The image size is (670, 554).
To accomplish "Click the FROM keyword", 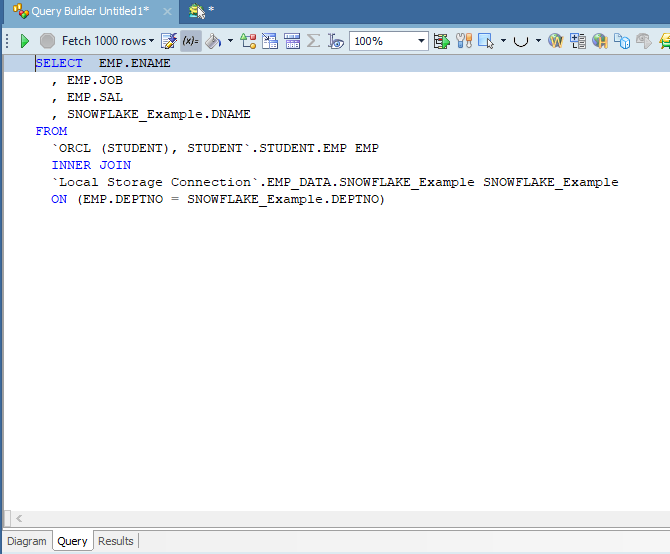I will (x=51, y=131).
